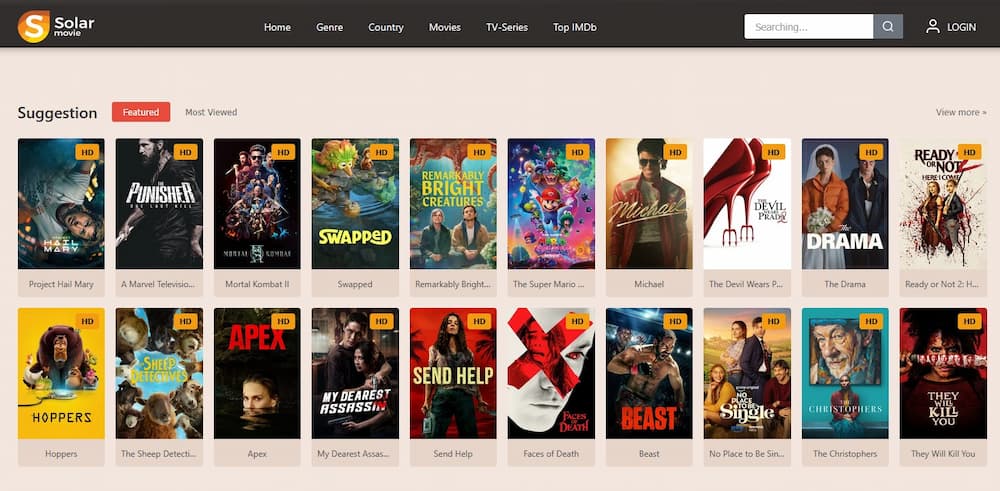
Task: Open the Remarkably Bright Creatures poster
Action: coord(453,203)
